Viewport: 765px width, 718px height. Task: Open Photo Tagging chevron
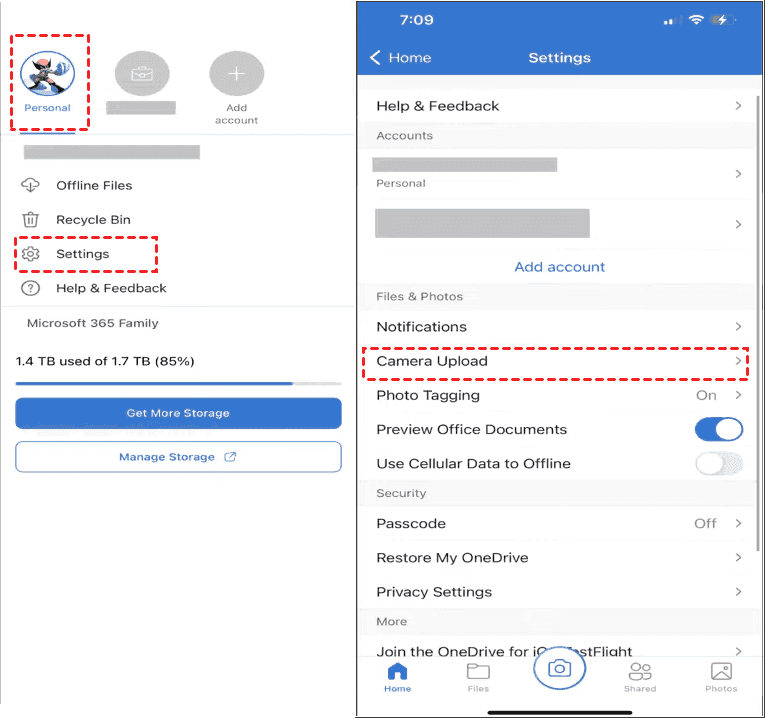[738, 395]
